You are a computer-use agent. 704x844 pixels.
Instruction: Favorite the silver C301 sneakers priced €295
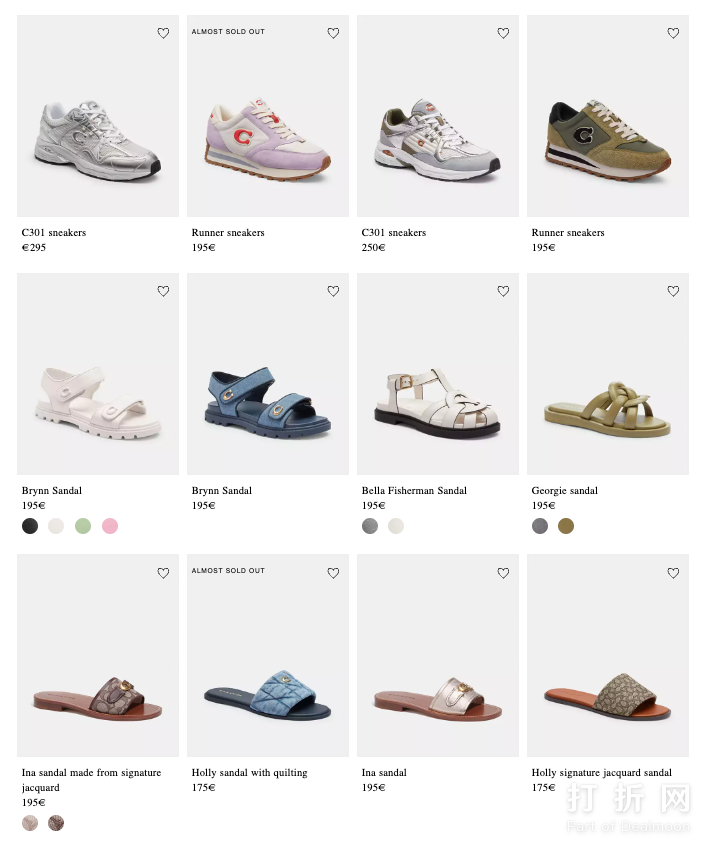point(163,33)
